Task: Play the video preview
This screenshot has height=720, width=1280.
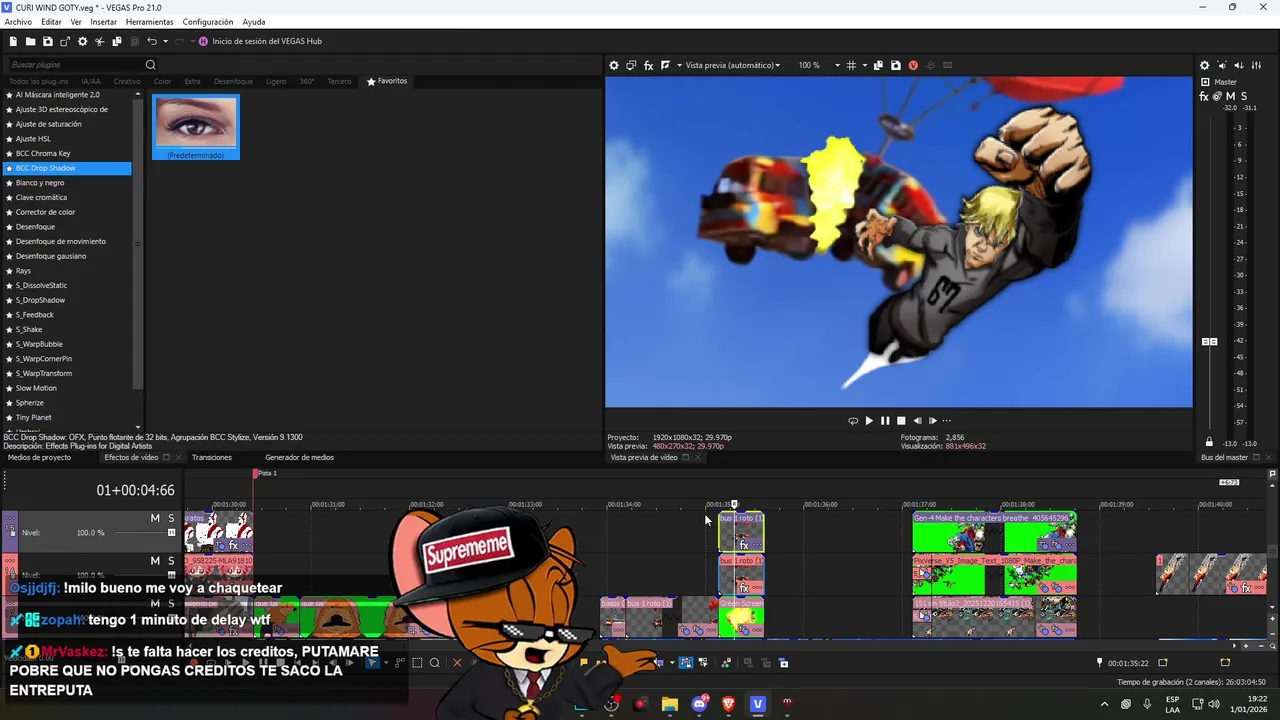Action: point(869,421)
